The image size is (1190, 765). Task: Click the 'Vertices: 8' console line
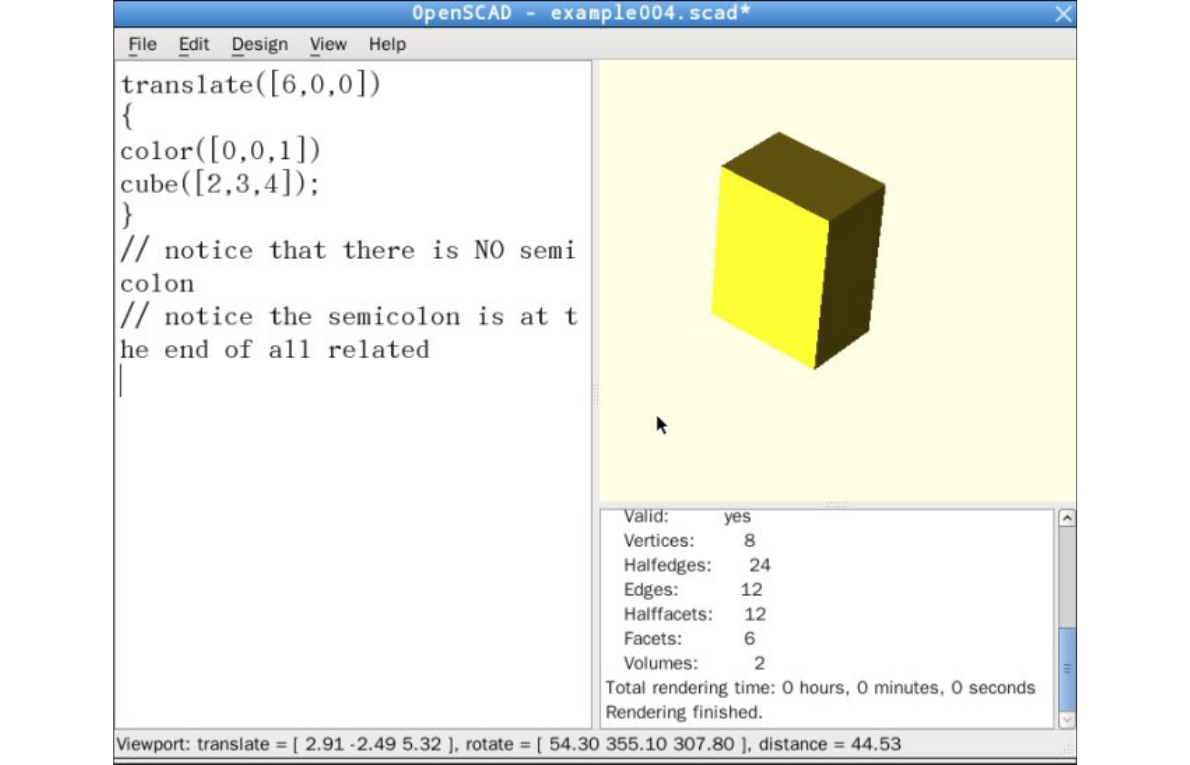point(689,540)
